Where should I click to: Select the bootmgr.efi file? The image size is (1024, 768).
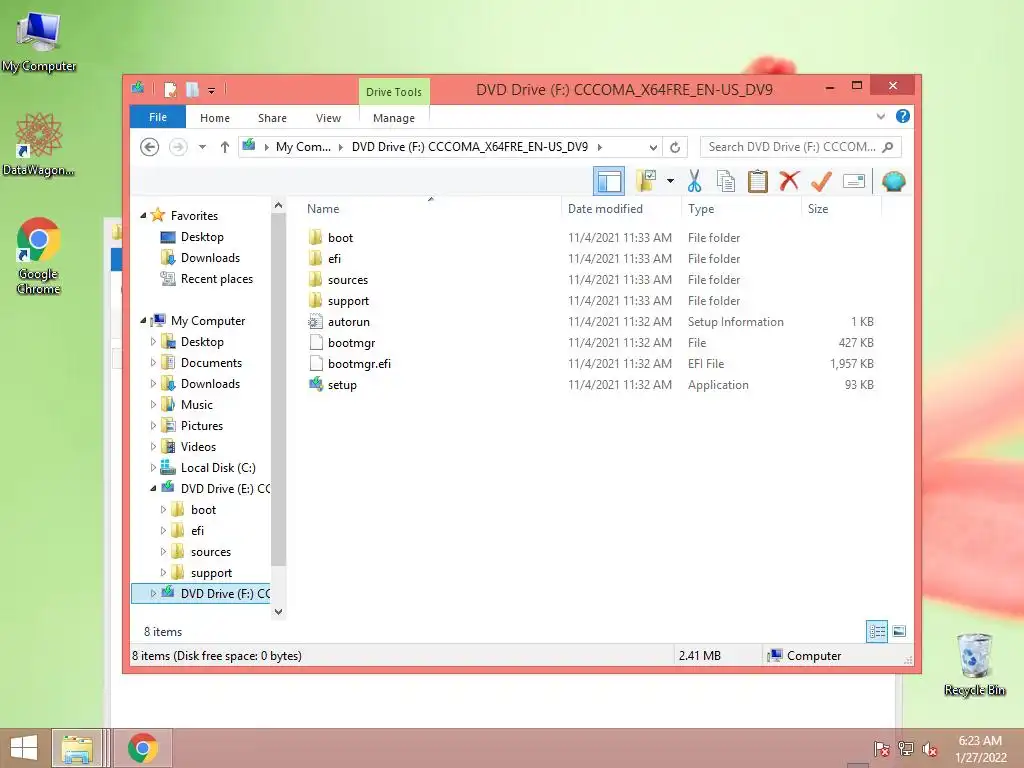[359, 363]
